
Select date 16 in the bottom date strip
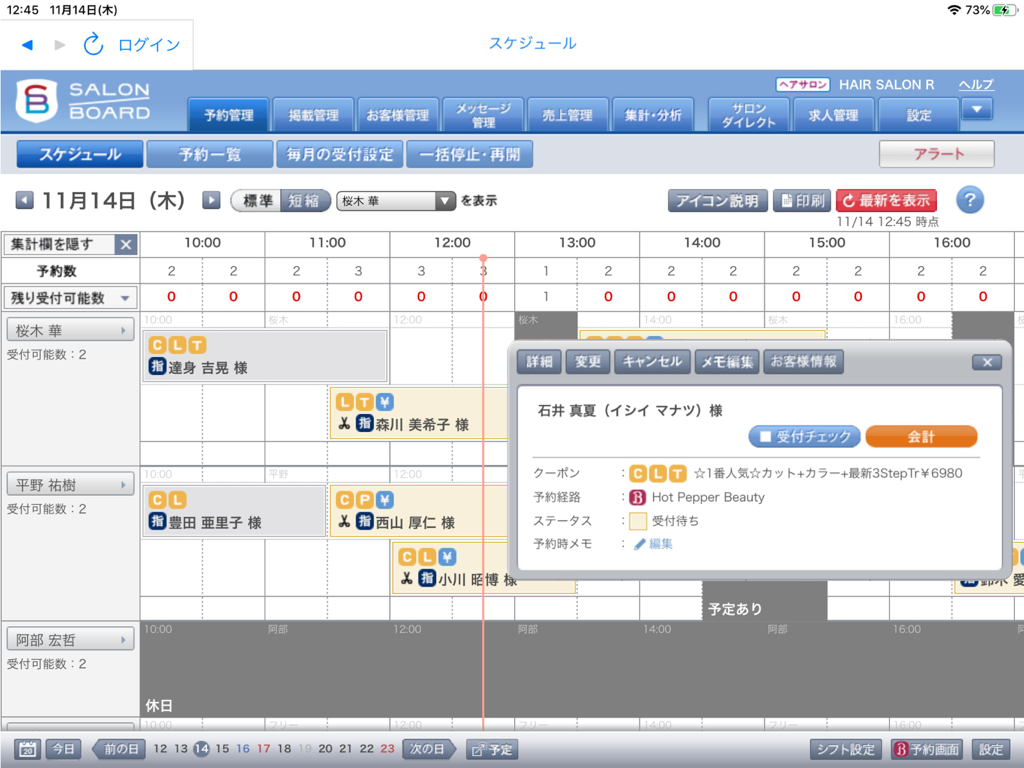tap(245, 747)
